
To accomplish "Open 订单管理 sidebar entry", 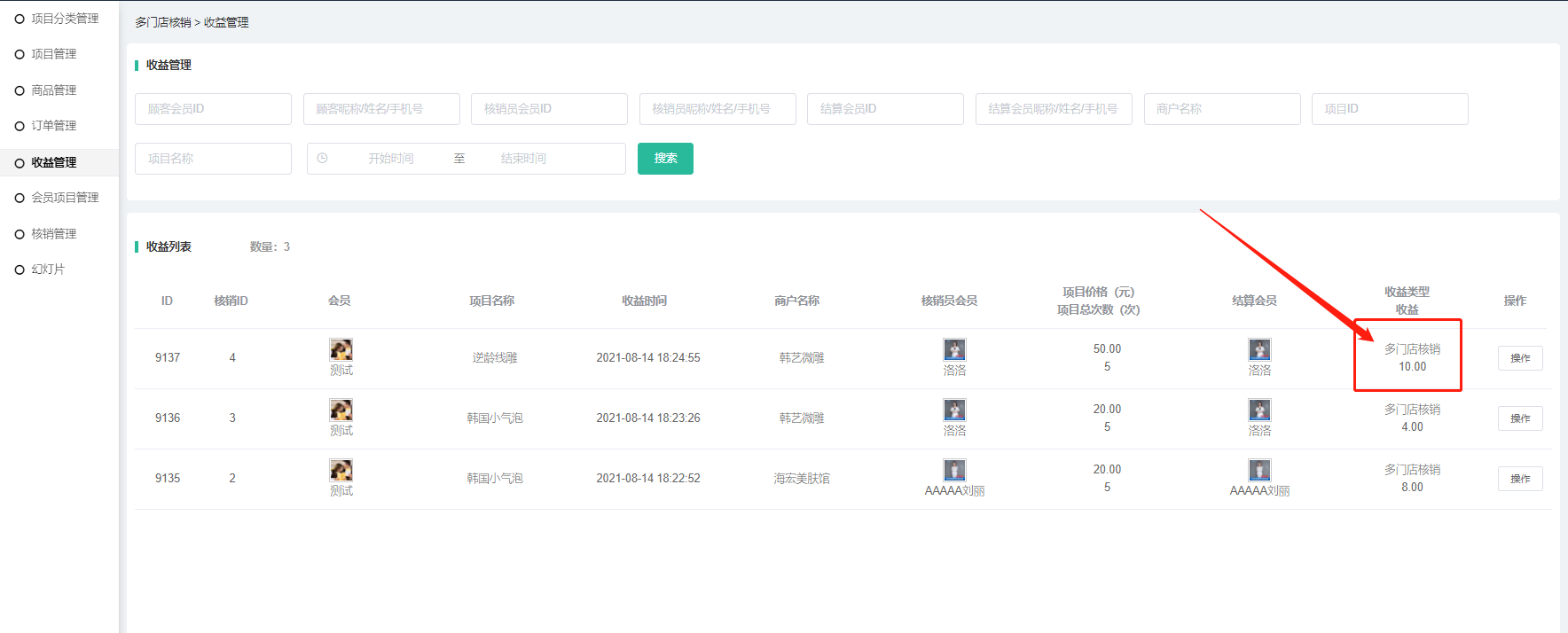I will pos(53,126).
